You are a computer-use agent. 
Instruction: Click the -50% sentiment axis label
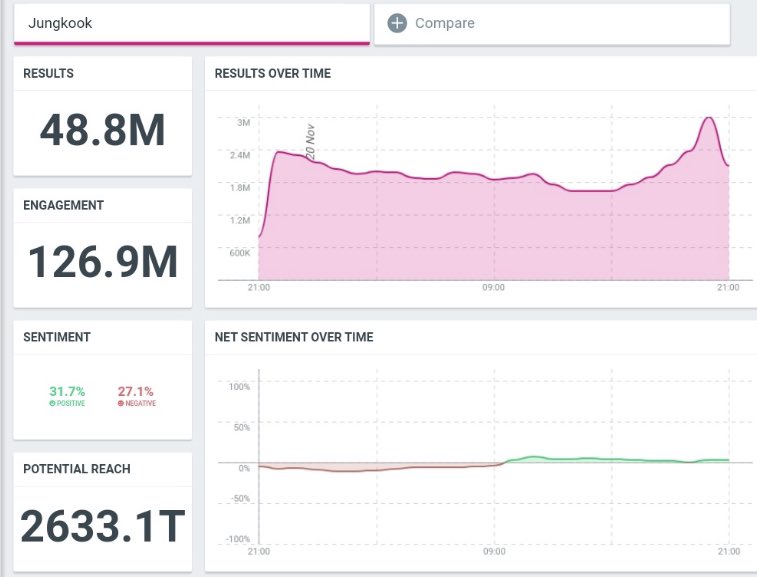[240, 499]
